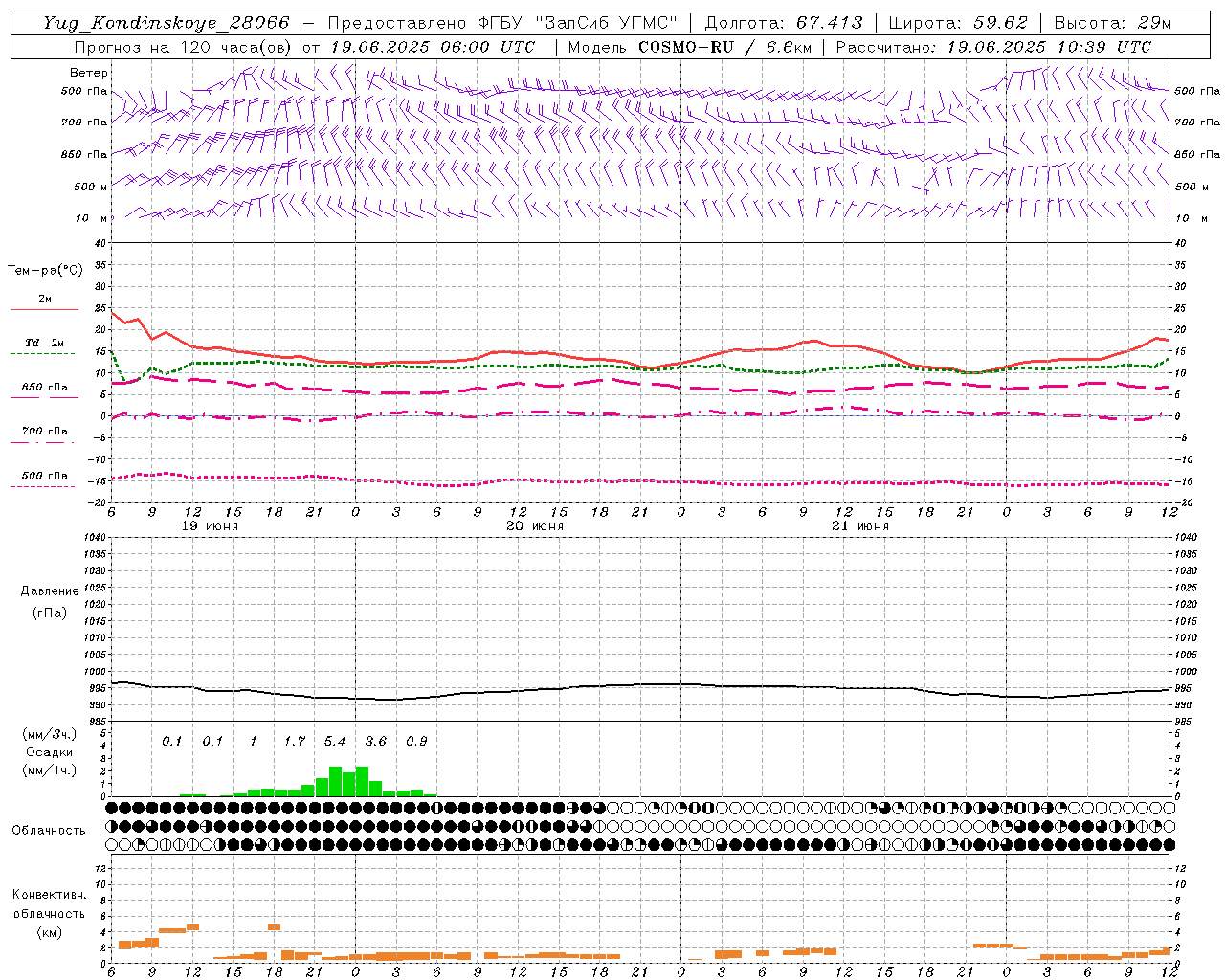
Task: Click the computed timestamp 19.06.2025 10:39 UTC
Action: click(1049, 47)
